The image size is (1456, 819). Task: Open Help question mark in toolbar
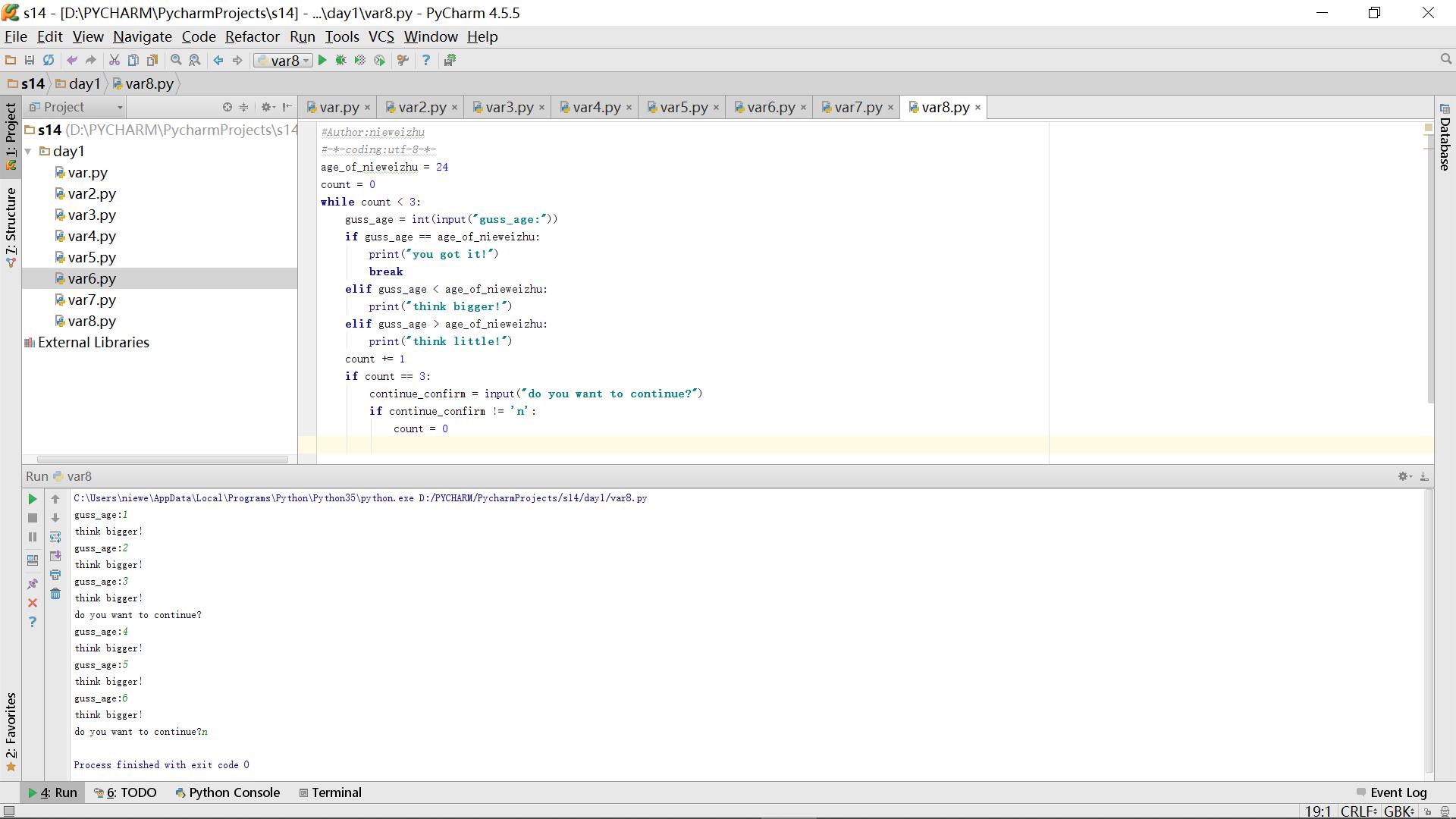pyautogui.click(x=426, y=60)
